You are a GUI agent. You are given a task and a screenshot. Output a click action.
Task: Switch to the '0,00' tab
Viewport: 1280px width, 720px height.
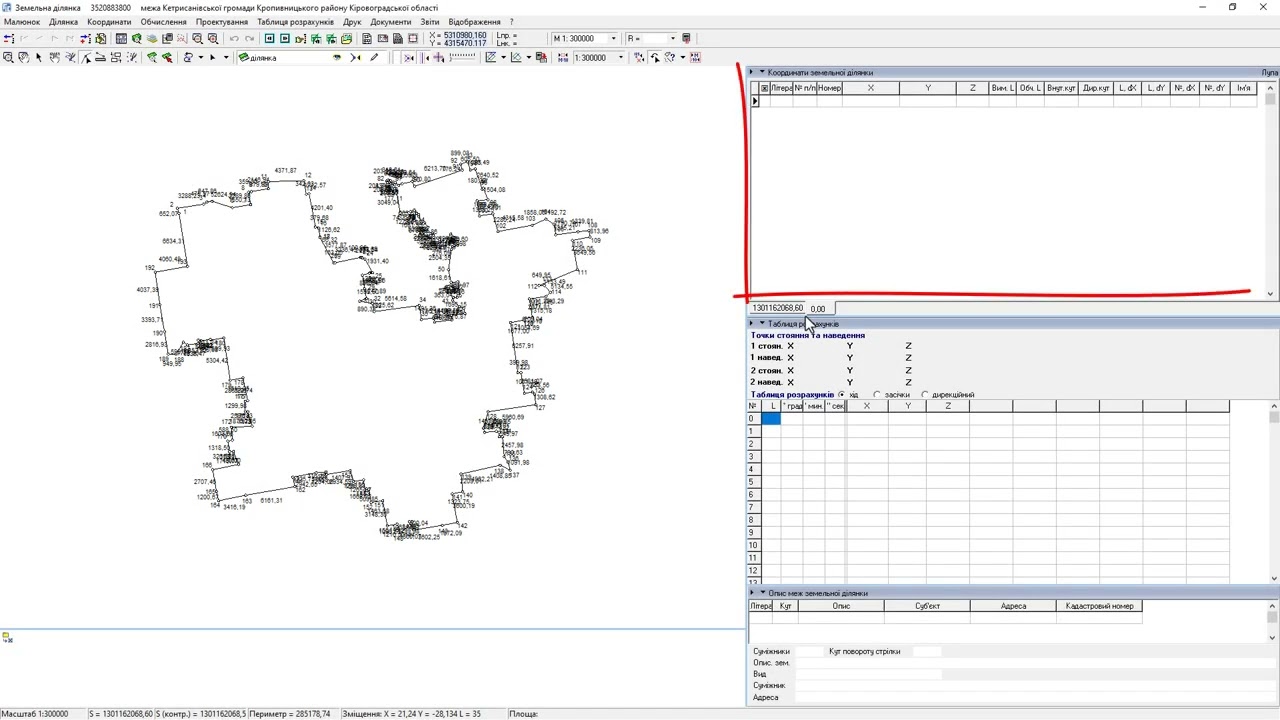coord(818,308)
